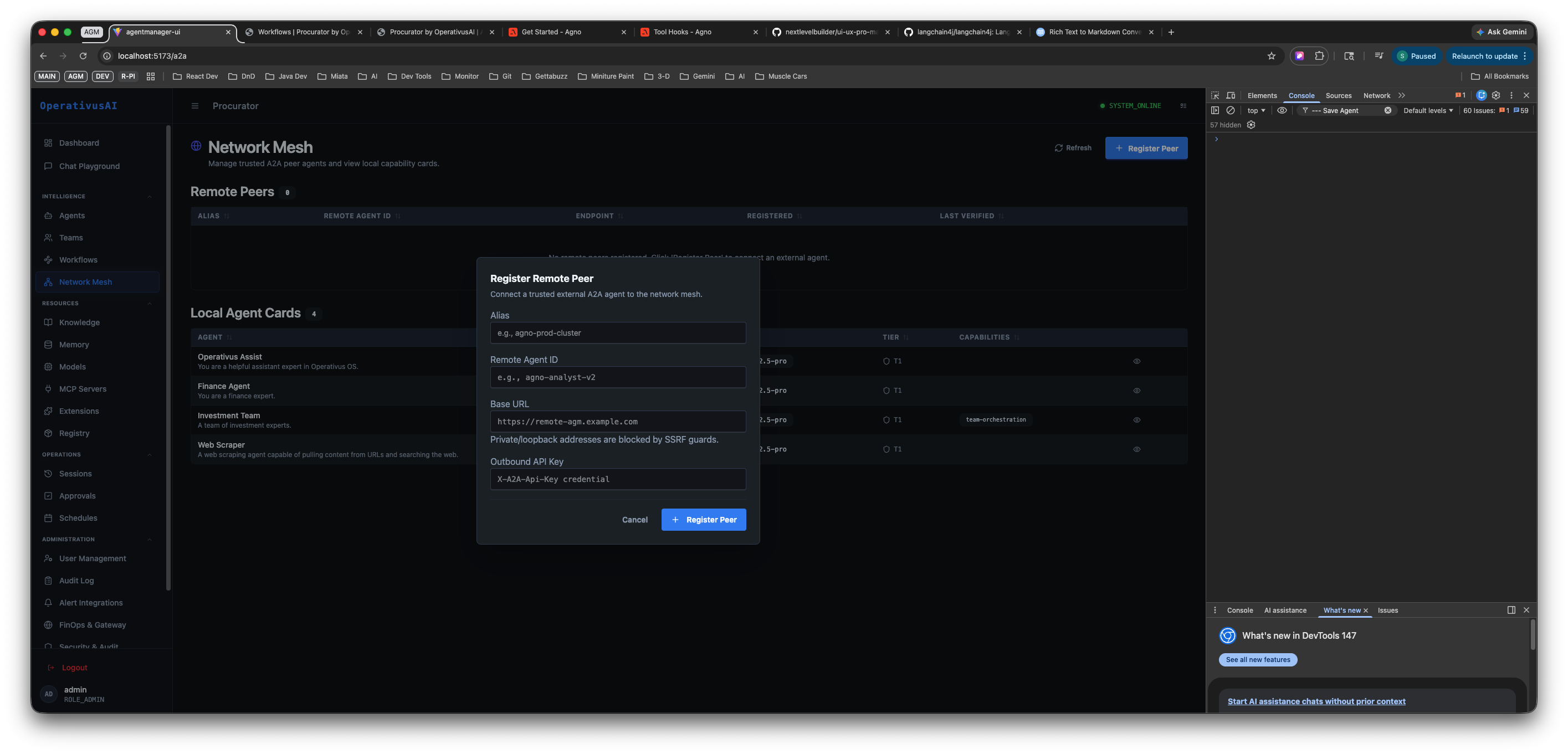Click Cancel in Register Remote Peer dialog
Image resolution: width=1568 pixels, height=754 pixels.
point(634,520)
